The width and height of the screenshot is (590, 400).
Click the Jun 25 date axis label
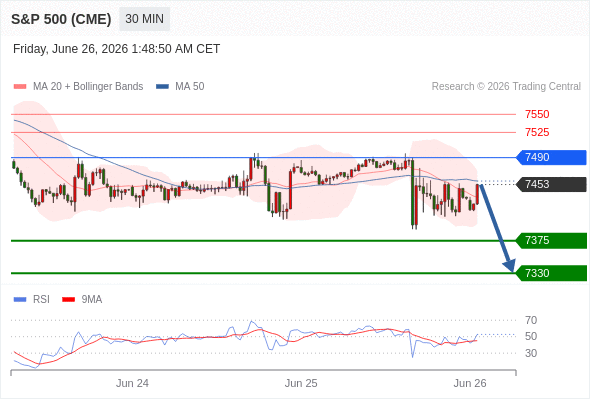click(x=301, y=383)
